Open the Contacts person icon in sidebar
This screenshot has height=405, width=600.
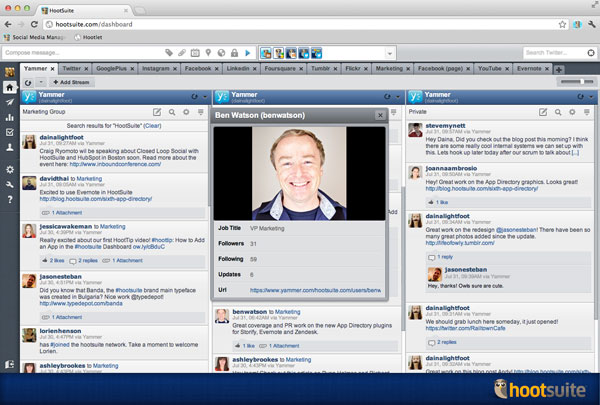[10, 147]
